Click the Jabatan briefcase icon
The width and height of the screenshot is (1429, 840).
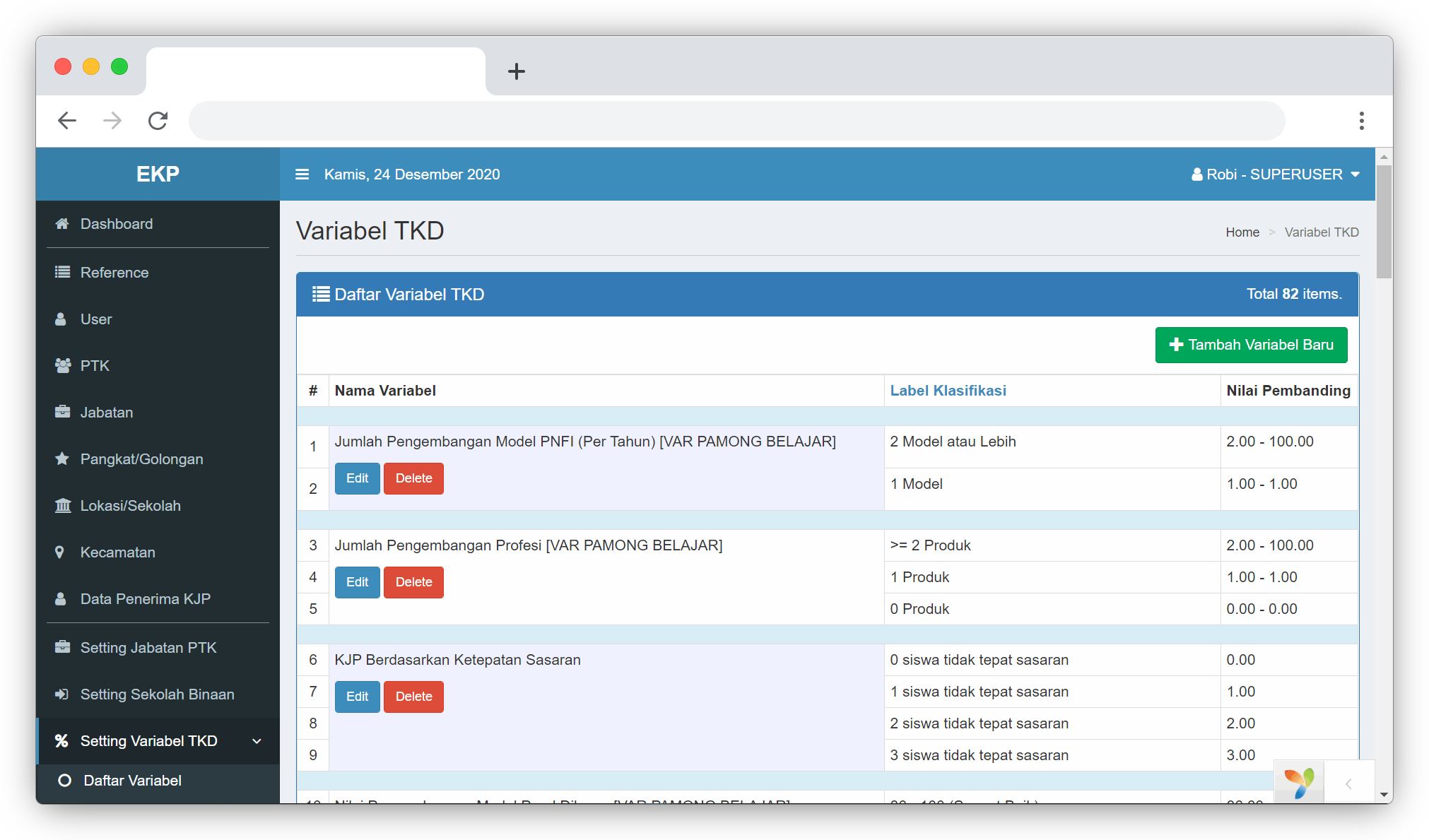point(62,413)
